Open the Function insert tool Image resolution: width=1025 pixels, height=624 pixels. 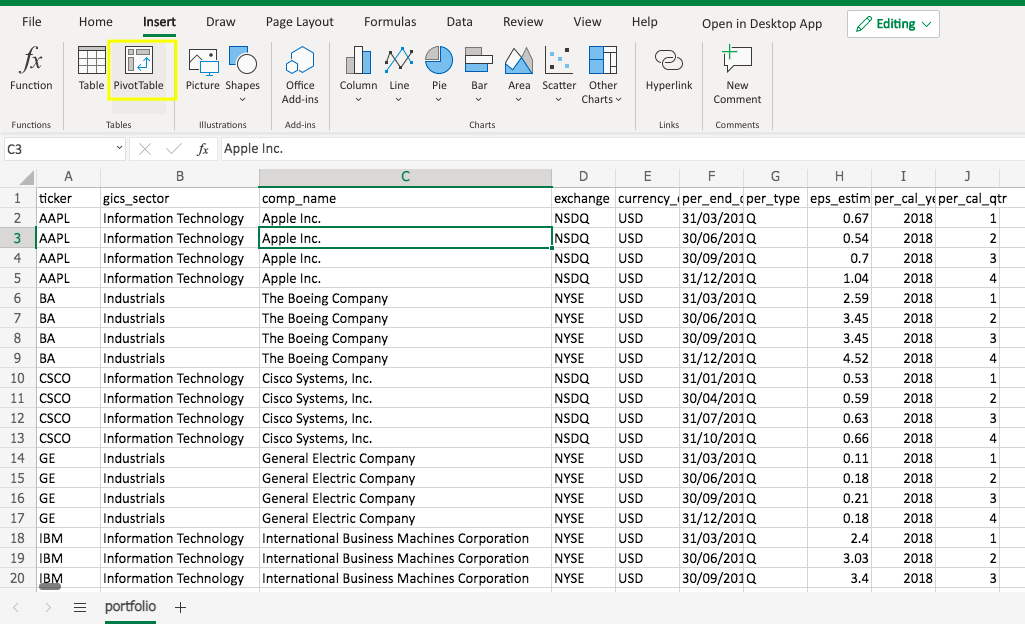pos(31,69)
